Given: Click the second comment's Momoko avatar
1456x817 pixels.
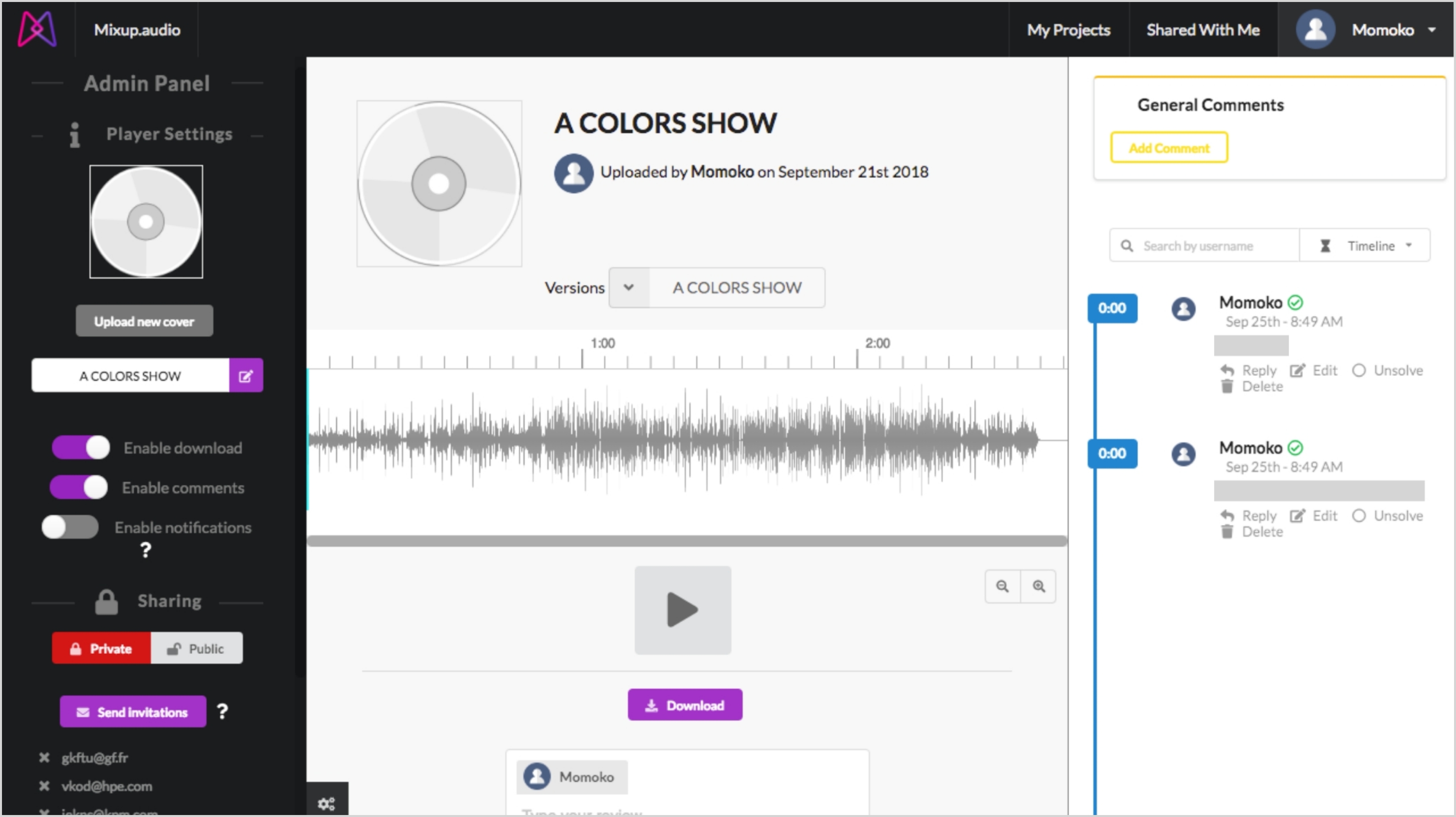Looking at the screenshot, I should point(1183,454).
